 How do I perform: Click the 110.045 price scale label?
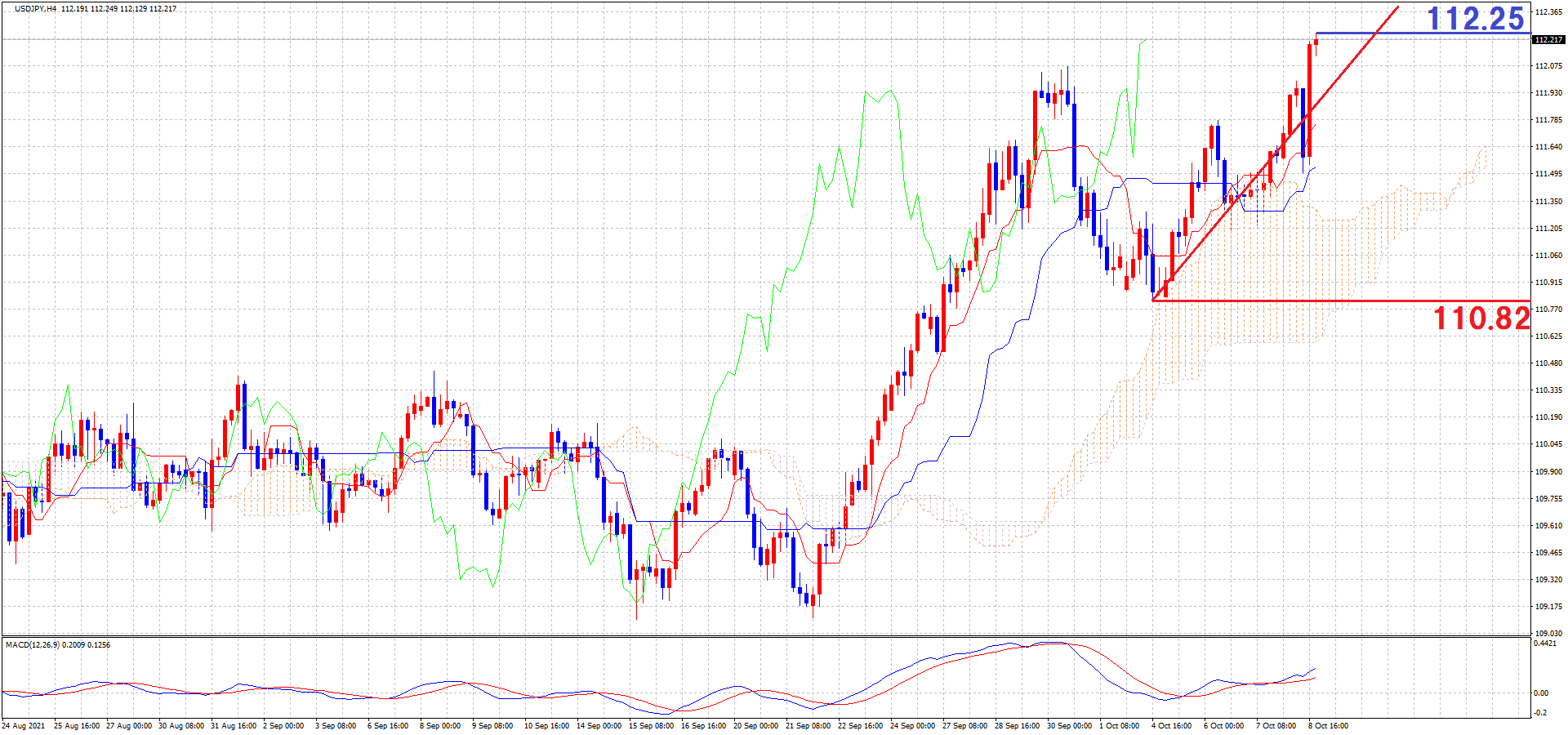[1548, 444]
